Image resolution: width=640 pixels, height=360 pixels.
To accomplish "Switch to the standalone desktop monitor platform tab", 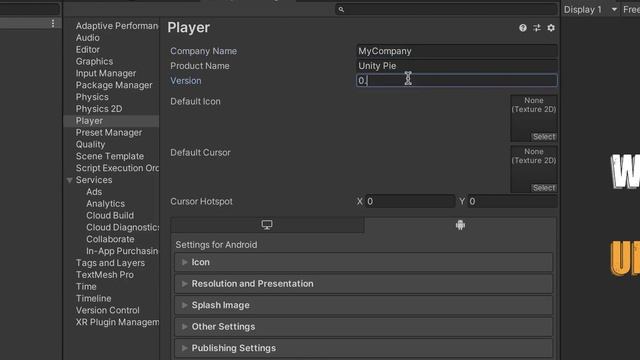I will coord(267,225).
